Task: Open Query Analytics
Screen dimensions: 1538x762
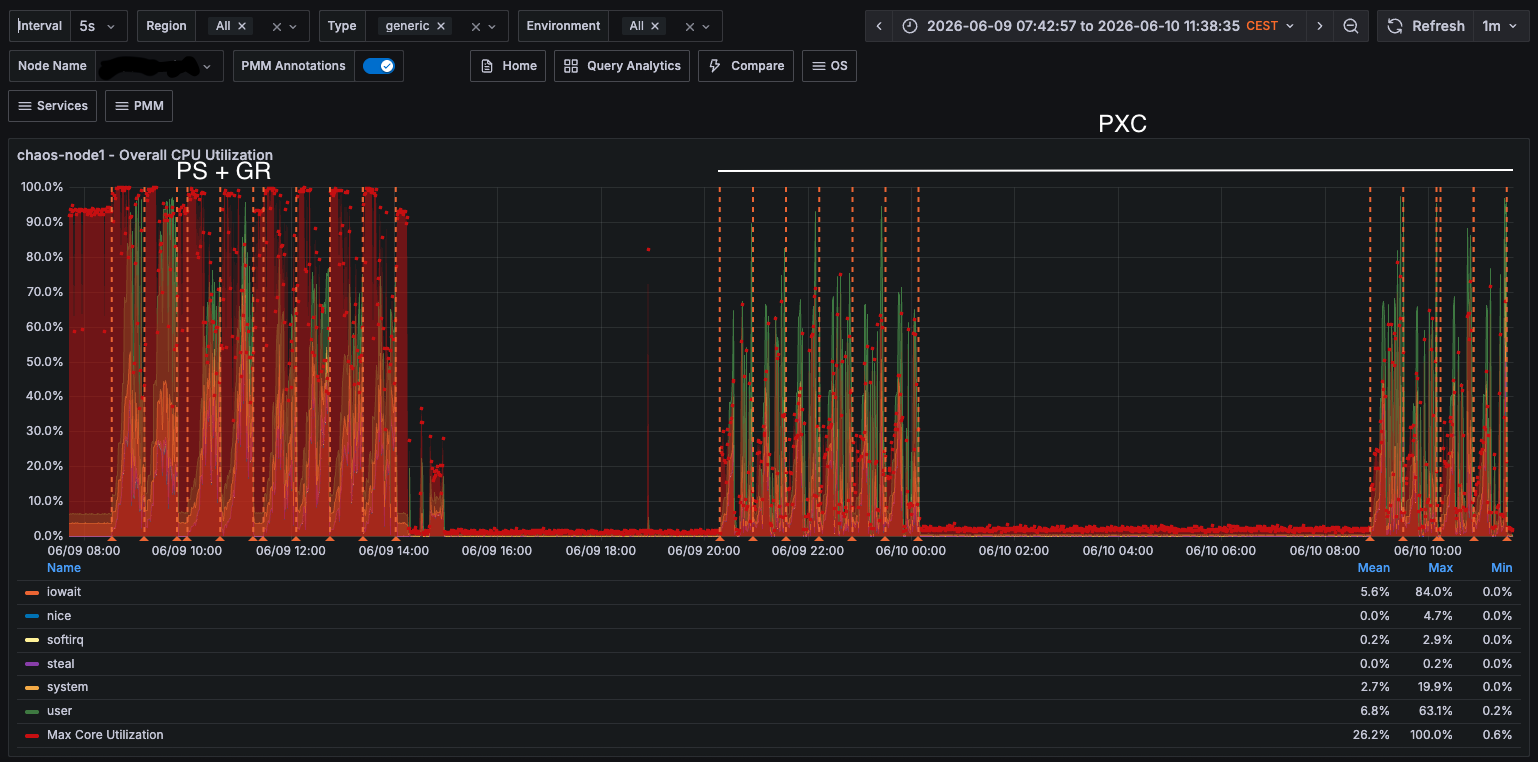Action: click(x=622, y=66)
